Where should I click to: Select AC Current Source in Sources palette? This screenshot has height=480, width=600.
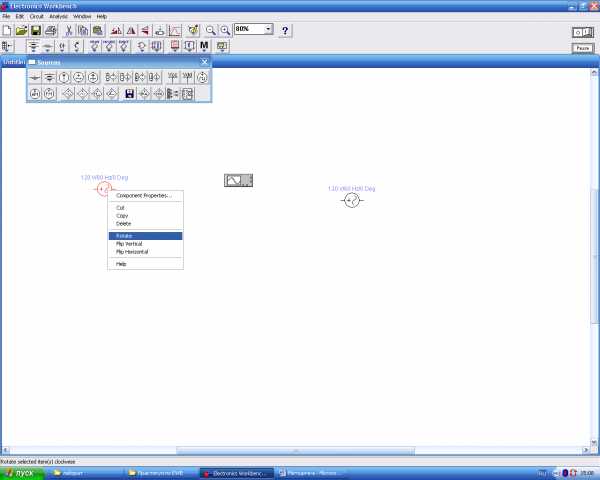93,78
